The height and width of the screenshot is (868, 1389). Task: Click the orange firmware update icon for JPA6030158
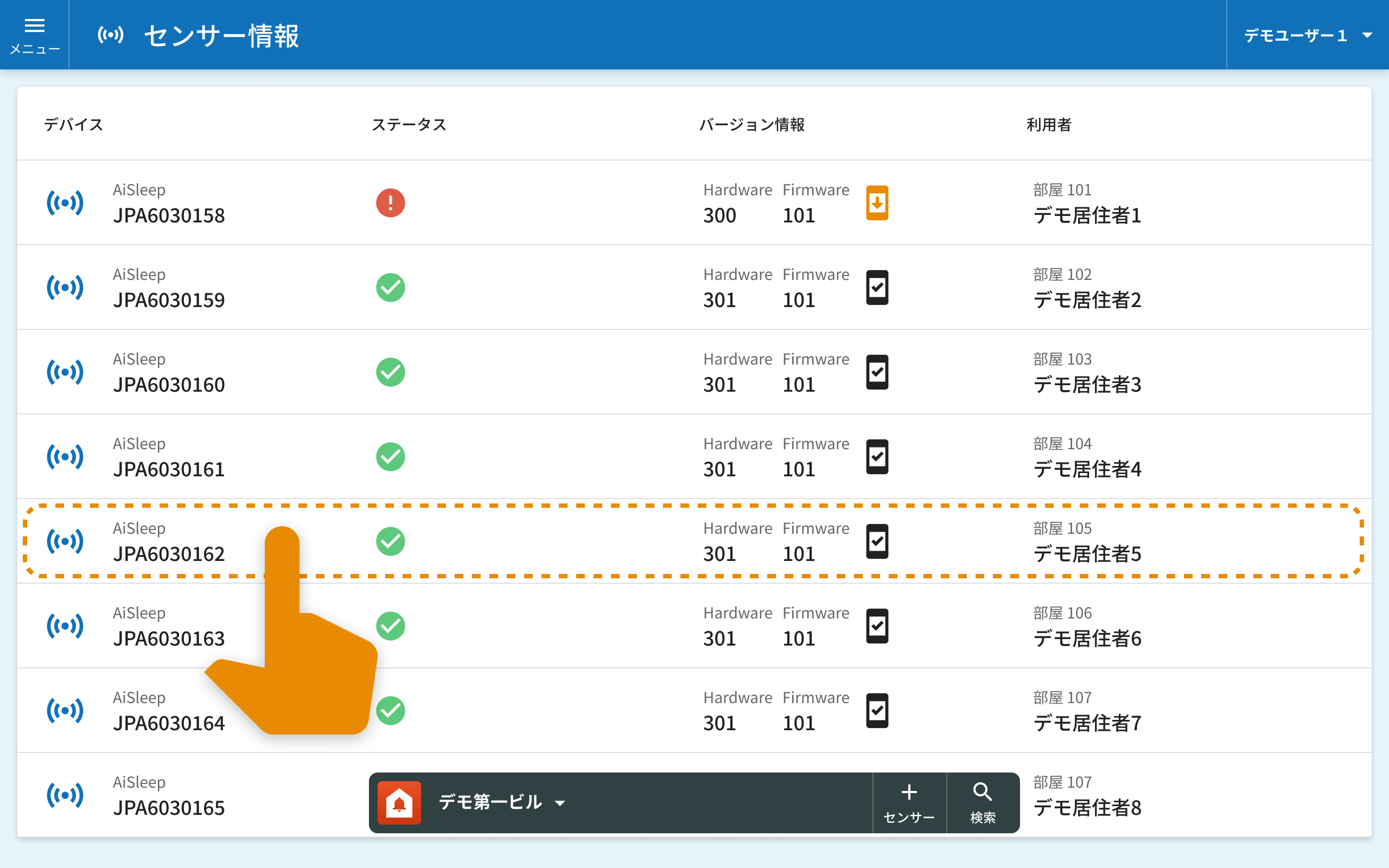coord(876,203)
